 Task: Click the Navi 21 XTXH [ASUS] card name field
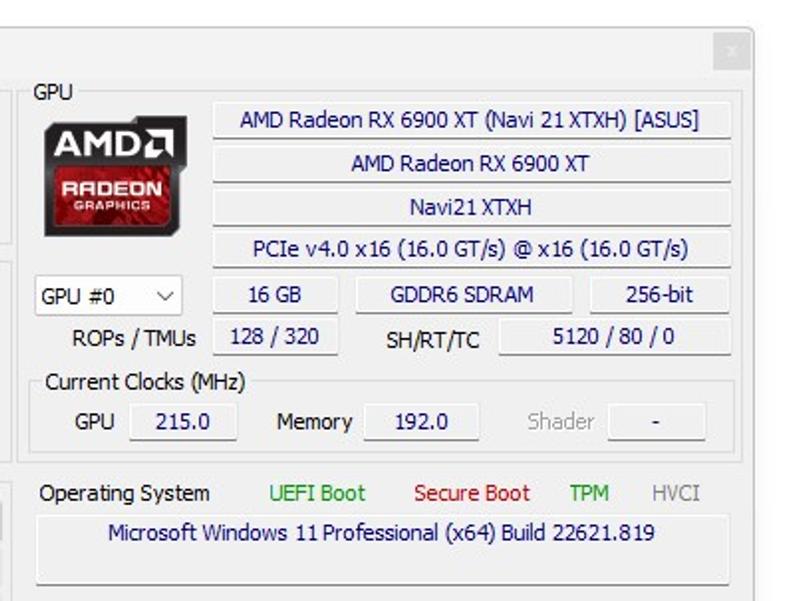click(x=470, y=120)
